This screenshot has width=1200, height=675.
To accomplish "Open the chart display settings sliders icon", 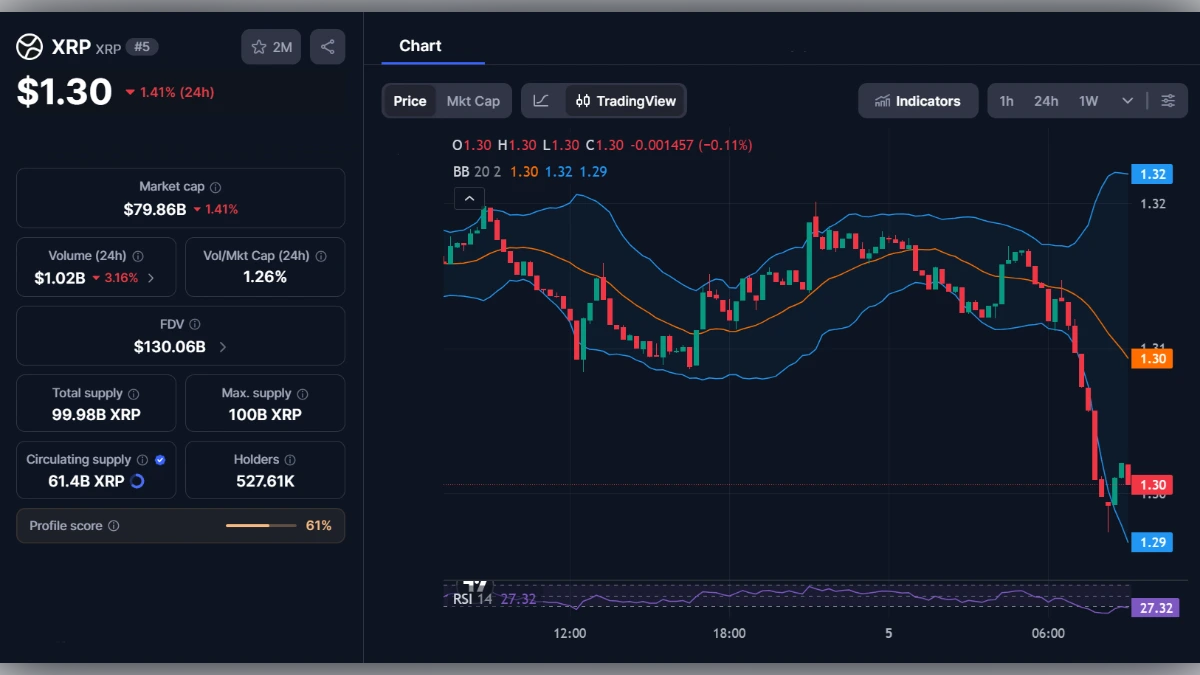I will coord(1168,100).
